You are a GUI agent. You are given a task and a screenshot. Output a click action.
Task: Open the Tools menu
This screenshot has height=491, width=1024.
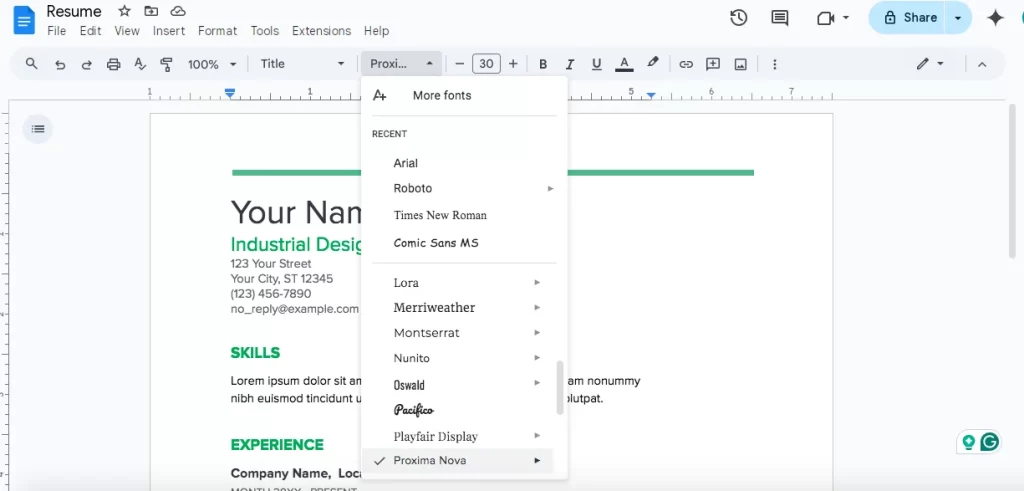264,31
